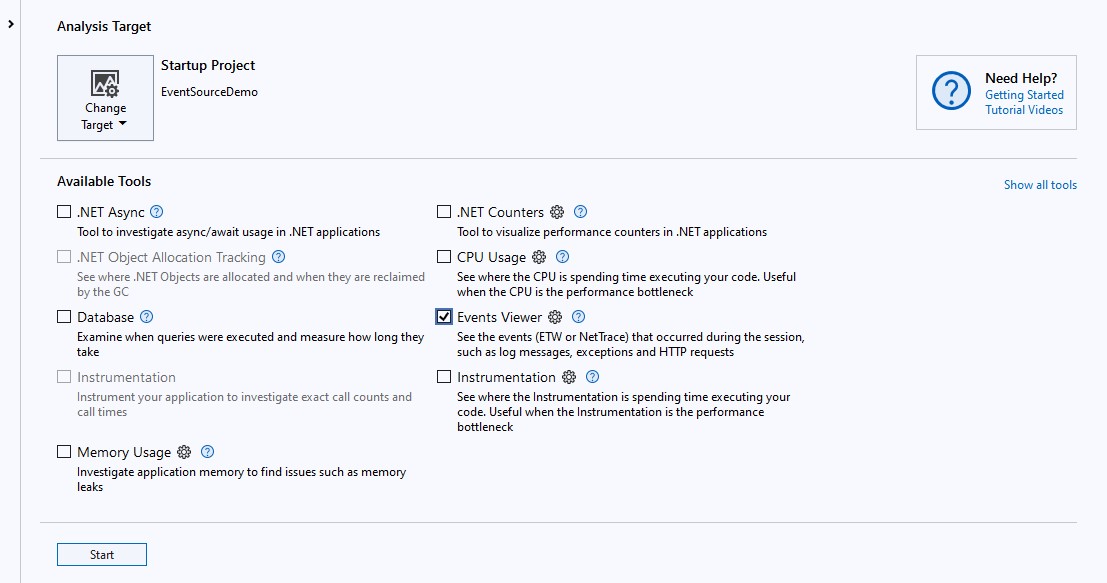This screenshot has height=583, width=1107.
Task: Enable the CPU Usage tool checkbox
Action: pos(444,257)
